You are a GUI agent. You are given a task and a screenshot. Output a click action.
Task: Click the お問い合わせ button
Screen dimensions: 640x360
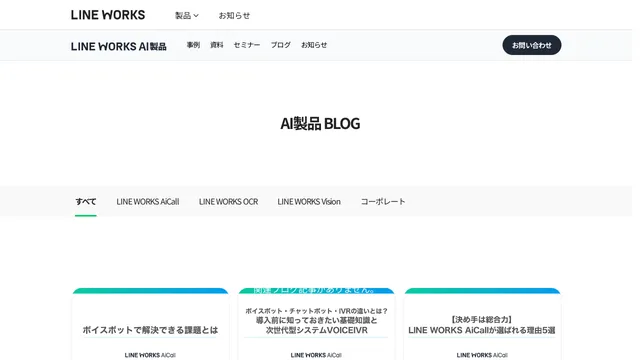[531, 45]
